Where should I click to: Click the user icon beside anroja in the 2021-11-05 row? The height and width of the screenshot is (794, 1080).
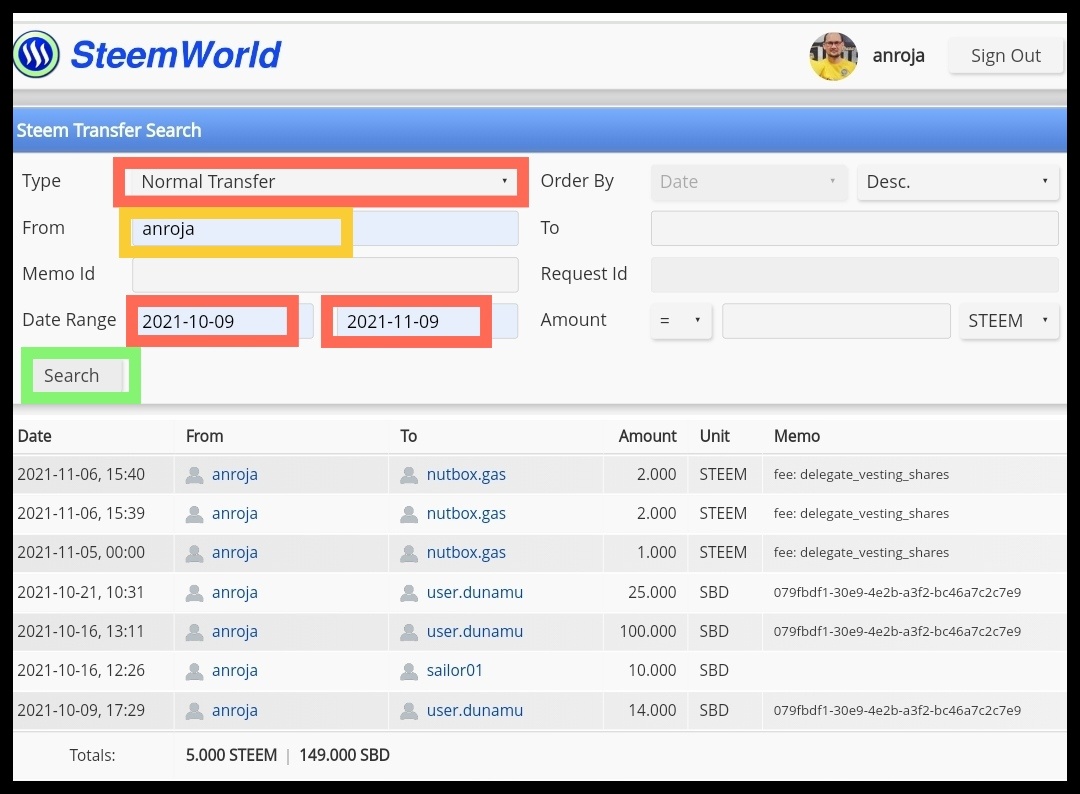pos(195,554)
